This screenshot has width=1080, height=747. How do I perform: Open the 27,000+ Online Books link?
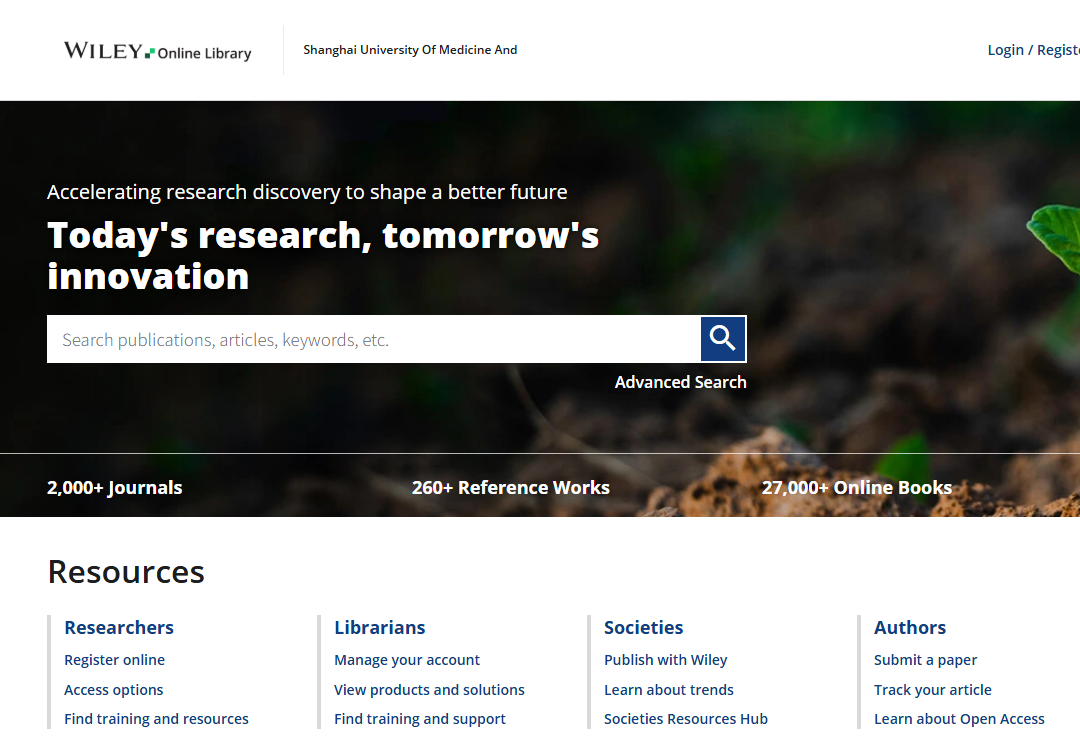pyautogui.click(x=856, y=488)
